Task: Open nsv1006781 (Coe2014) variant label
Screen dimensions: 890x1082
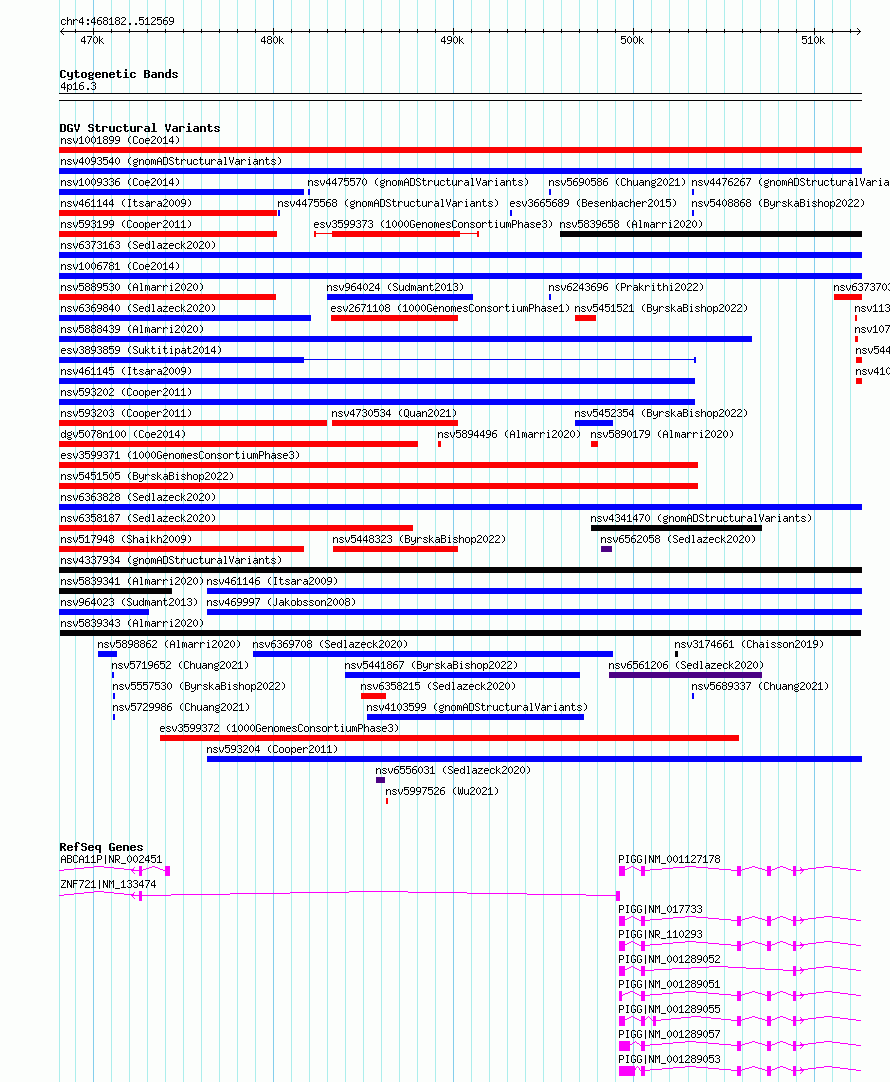Action: (x=120, y=266)
